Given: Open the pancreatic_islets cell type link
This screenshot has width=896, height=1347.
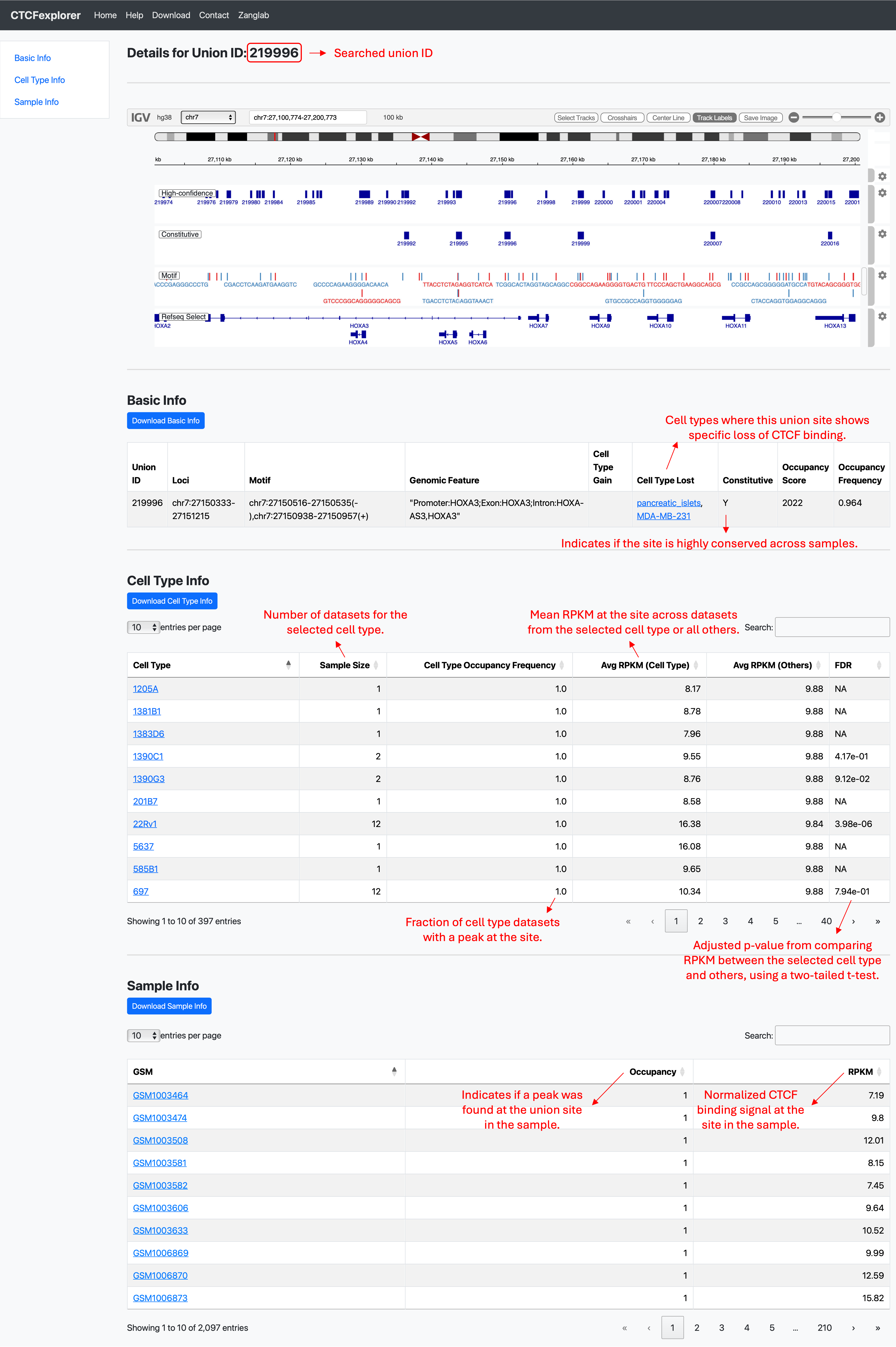Looking at the screenshot, I should pos(669,503).
